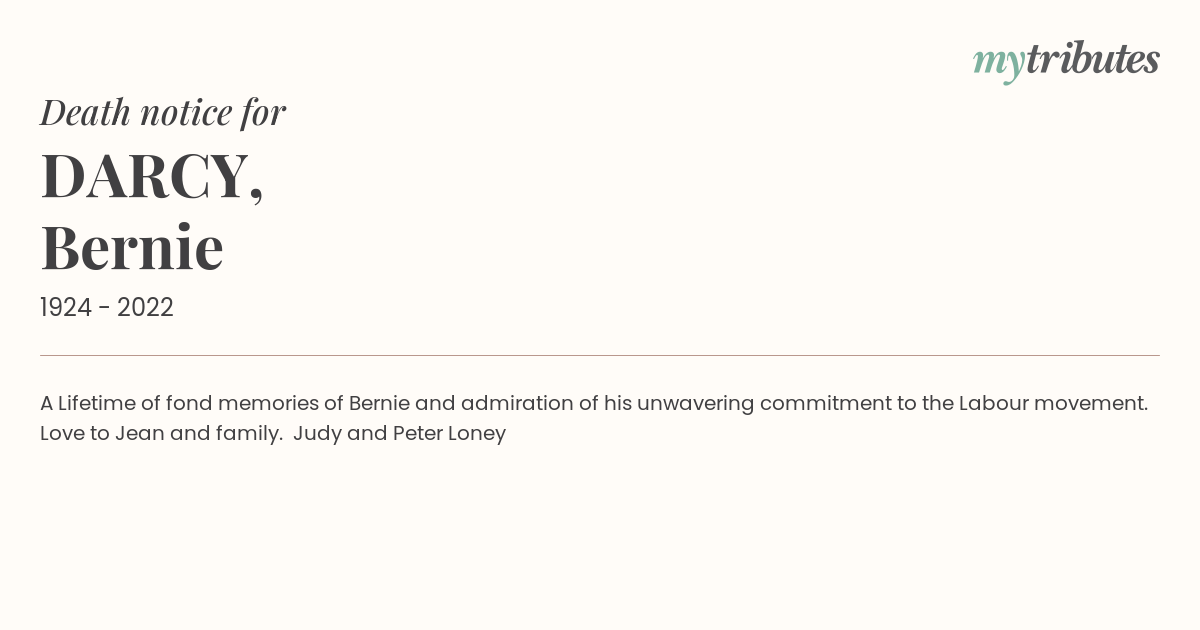Click "Peter Loney" at message end
Viewport: 1200px width, 630px height.
point(450,434)
